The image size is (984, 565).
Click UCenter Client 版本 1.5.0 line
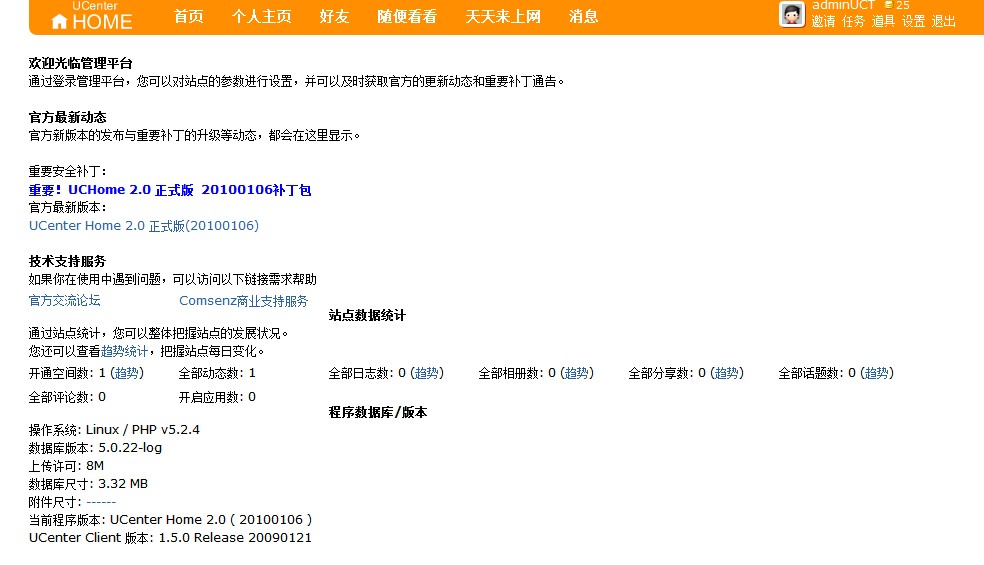(170, 538)
